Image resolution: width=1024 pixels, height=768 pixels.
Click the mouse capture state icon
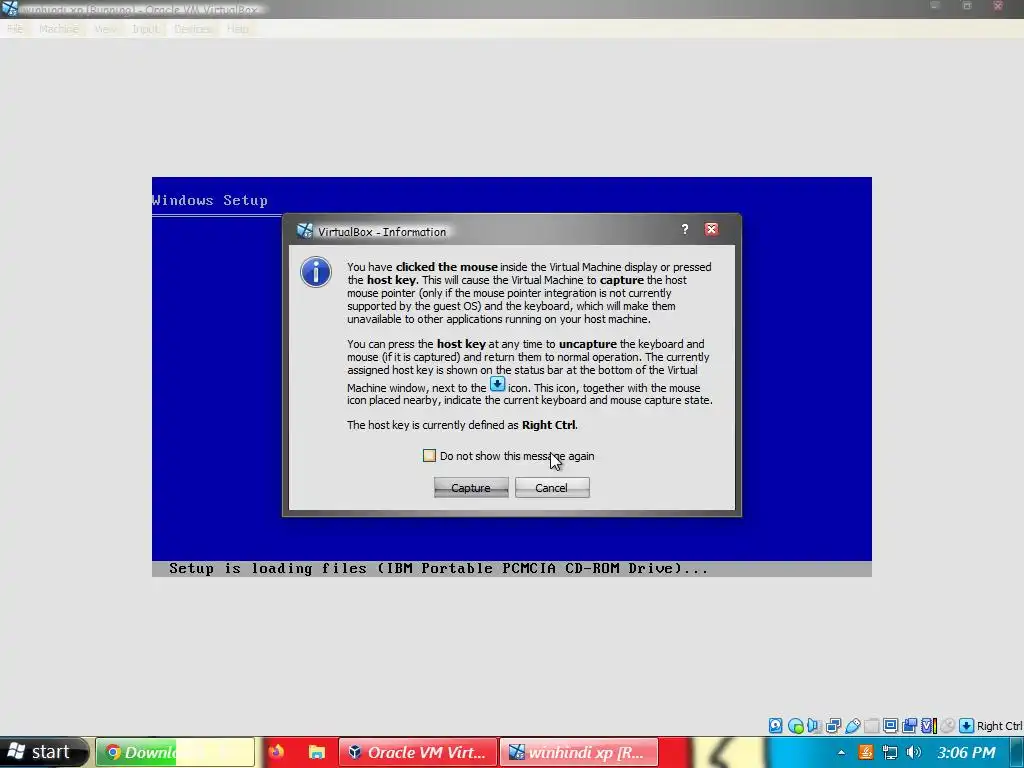(948, 726)
